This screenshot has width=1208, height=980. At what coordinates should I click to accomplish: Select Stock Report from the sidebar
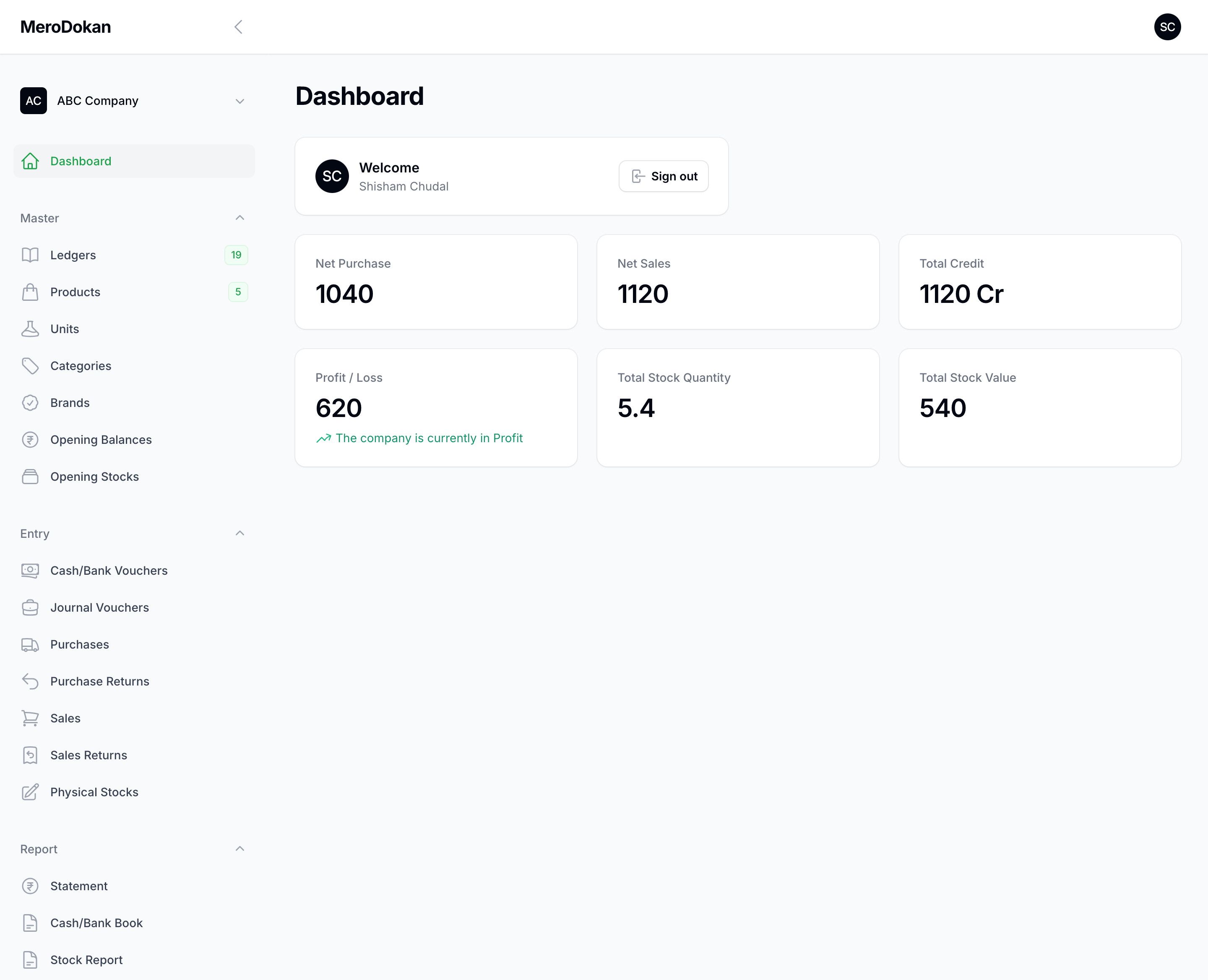point(86,960)
